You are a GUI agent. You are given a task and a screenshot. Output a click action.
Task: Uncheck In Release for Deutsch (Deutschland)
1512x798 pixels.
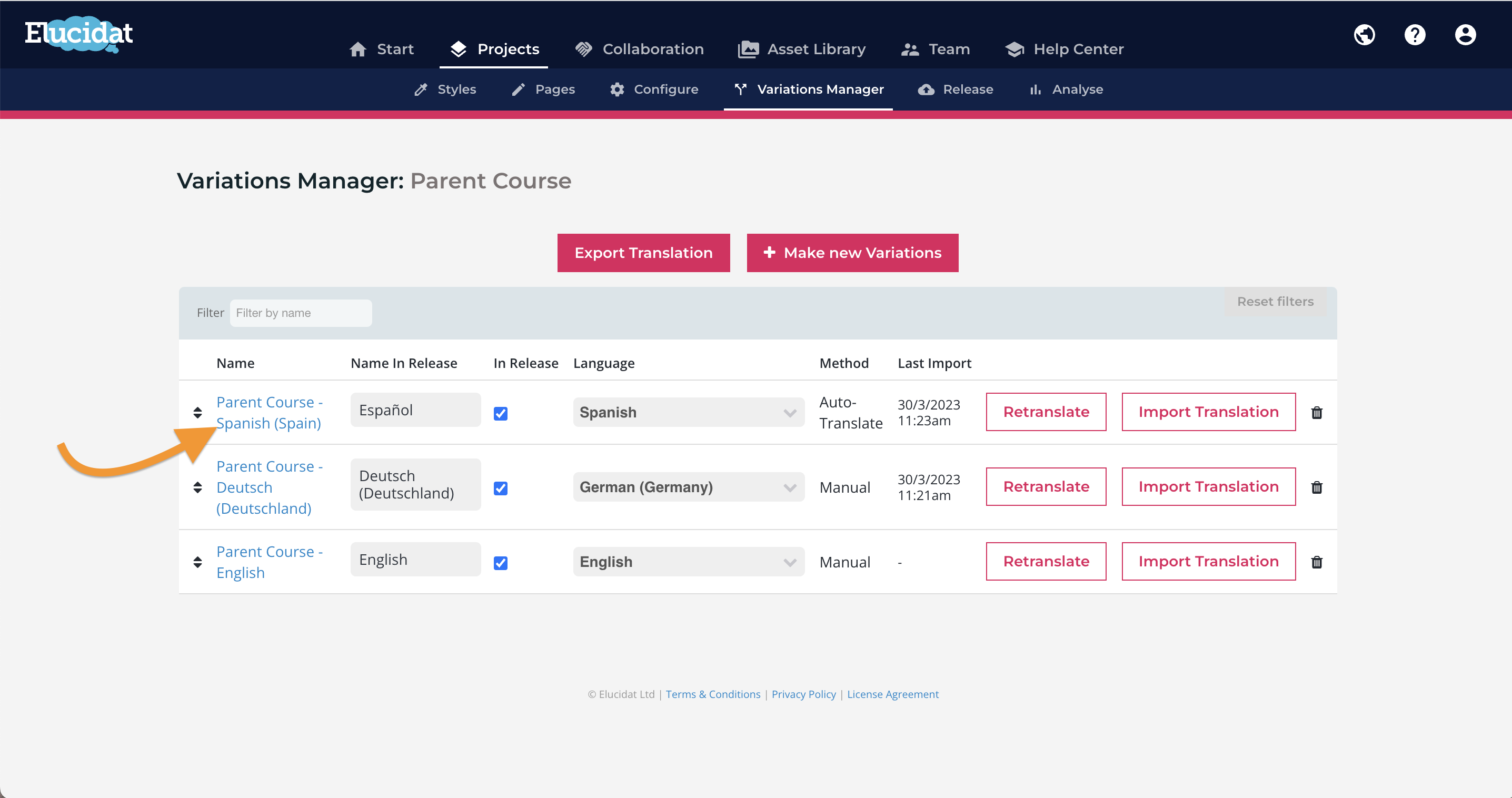point(500,488)
